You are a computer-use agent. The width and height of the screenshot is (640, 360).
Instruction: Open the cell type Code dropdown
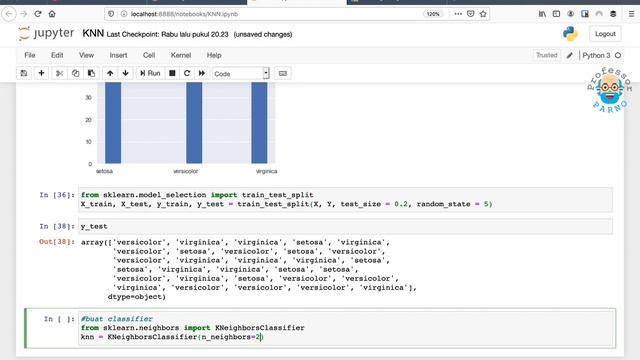(240, 73)
